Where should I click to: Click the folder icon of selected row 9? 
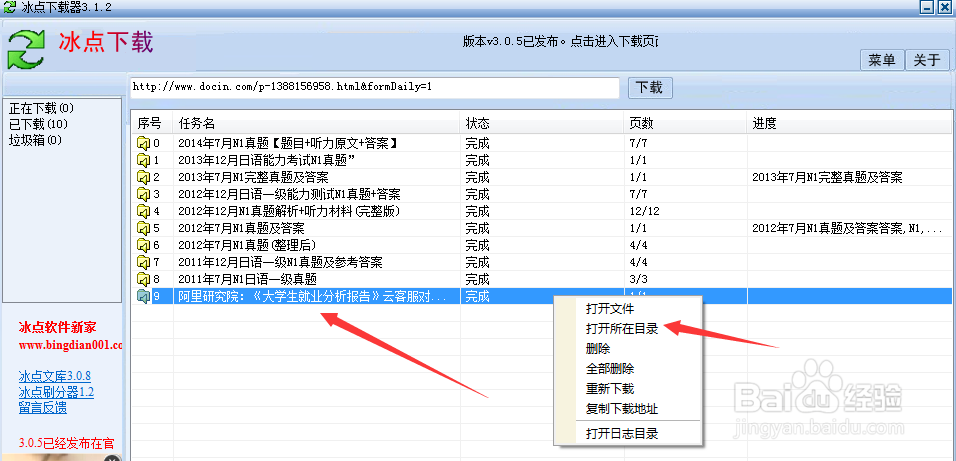click(143, 297)
